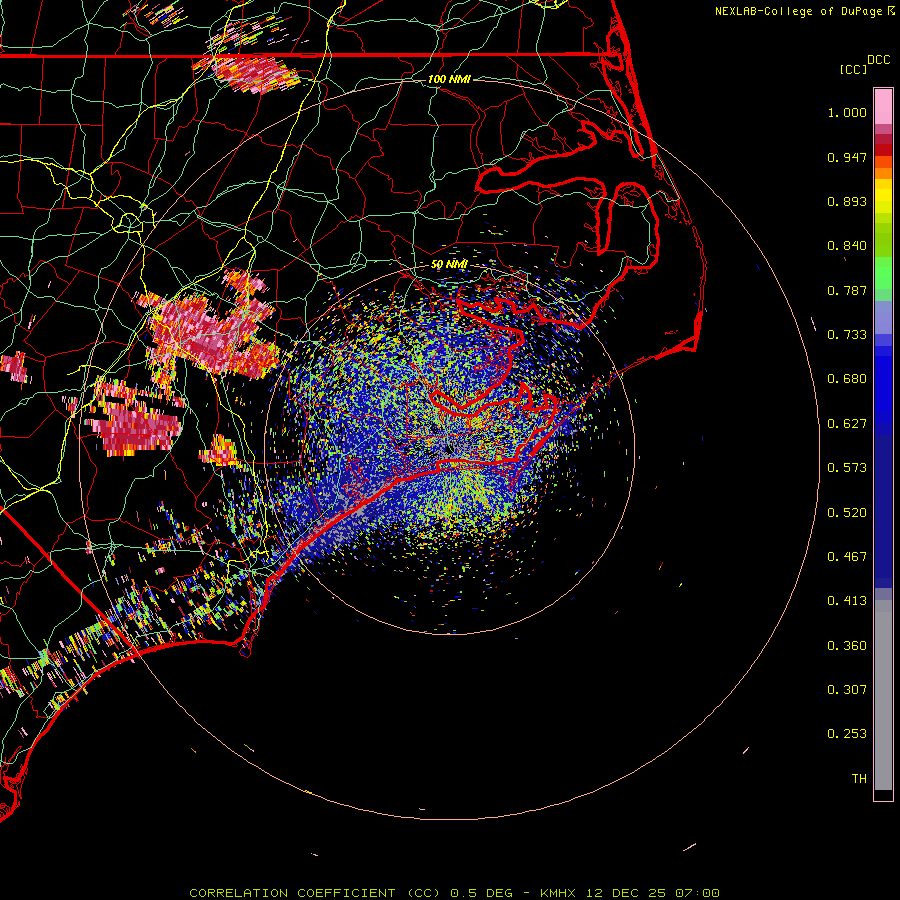Select the 1.000 scale value

847,112
